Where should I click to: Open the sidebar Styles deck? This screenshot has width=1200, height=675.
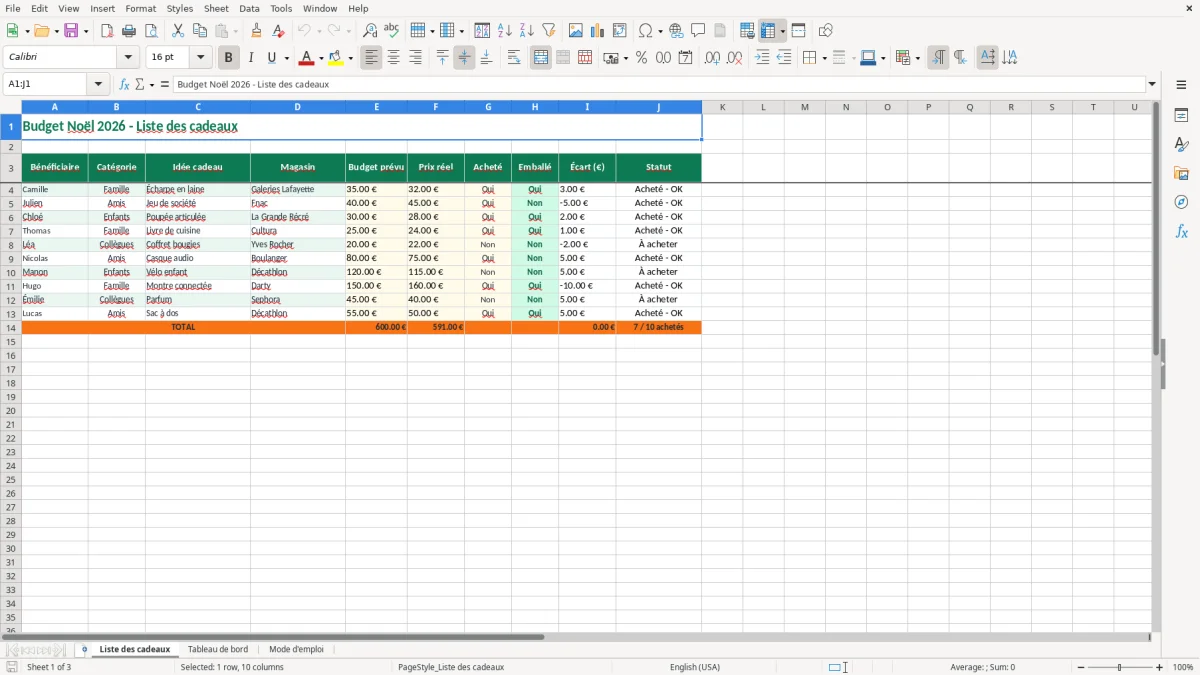[1181, 144]
